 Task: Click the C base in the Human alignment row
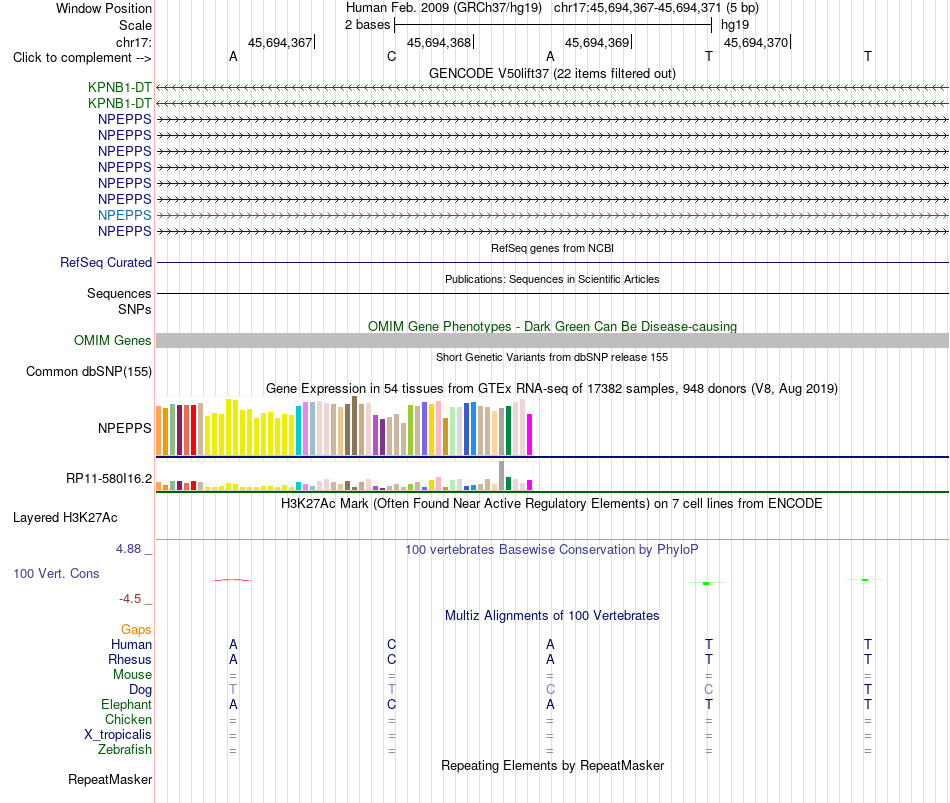click(391, 644)
